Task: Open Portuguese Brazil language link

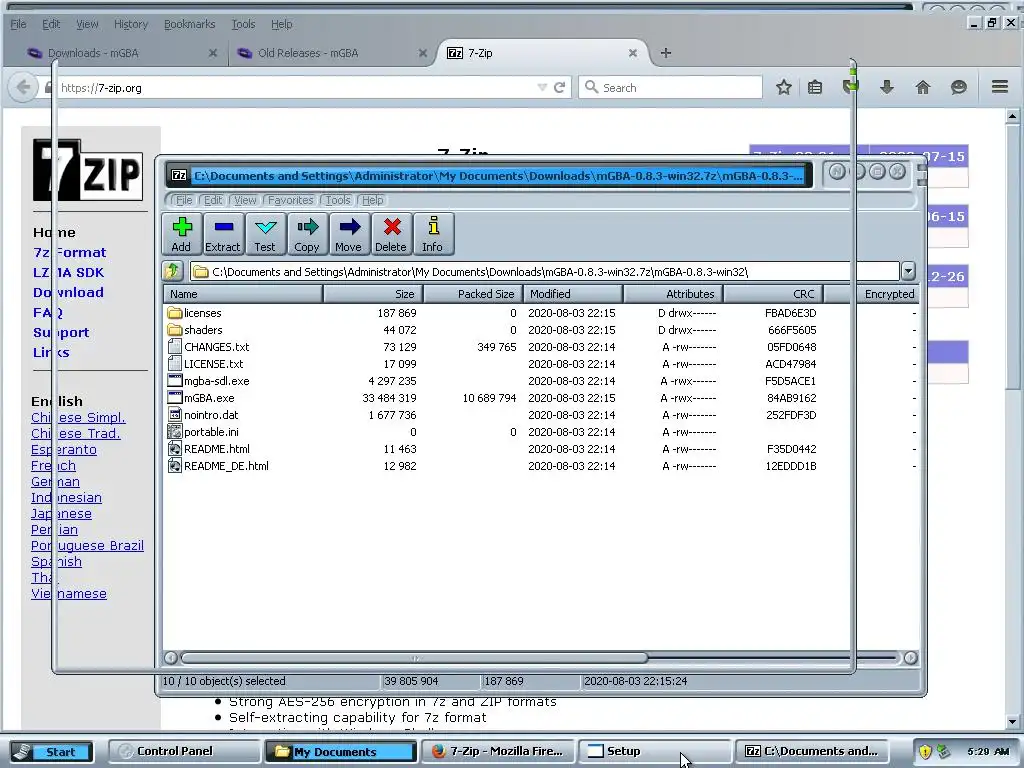Action: (x=88, y=545)
